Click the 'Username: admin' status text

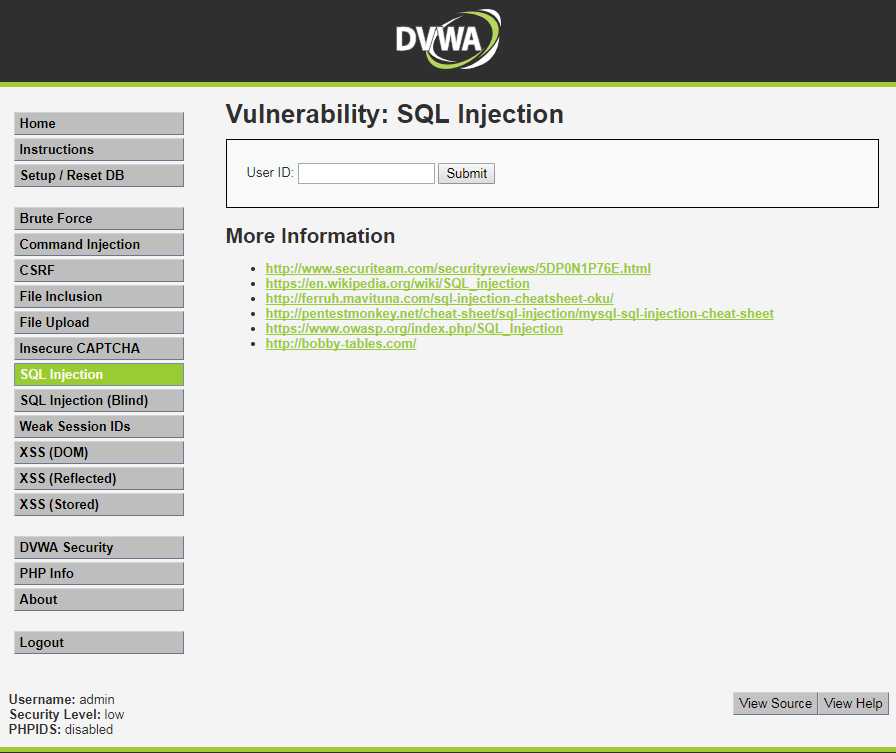[x=62, y=699]
